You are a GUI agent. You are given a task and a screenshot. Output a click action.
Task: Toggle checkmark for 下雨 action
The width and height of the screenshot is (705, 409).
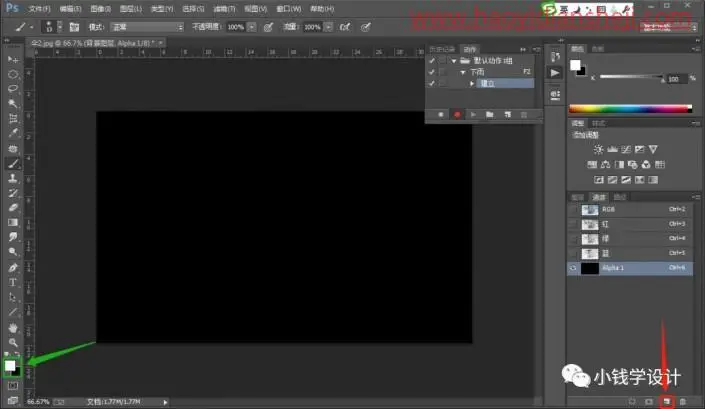coord(432,72)
